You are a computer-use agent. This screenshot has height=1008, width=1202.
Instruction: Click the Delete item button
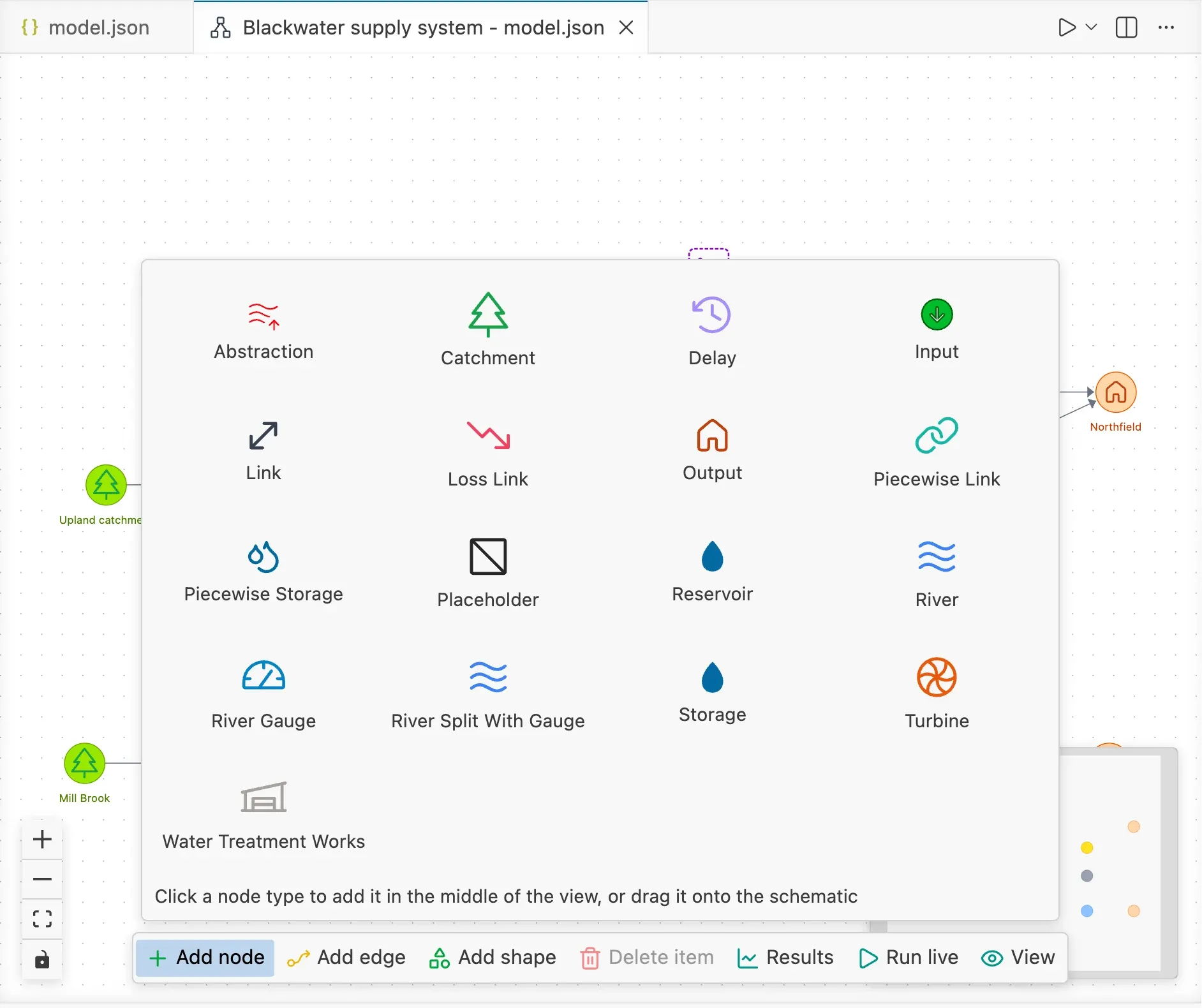tap(647, 958)
